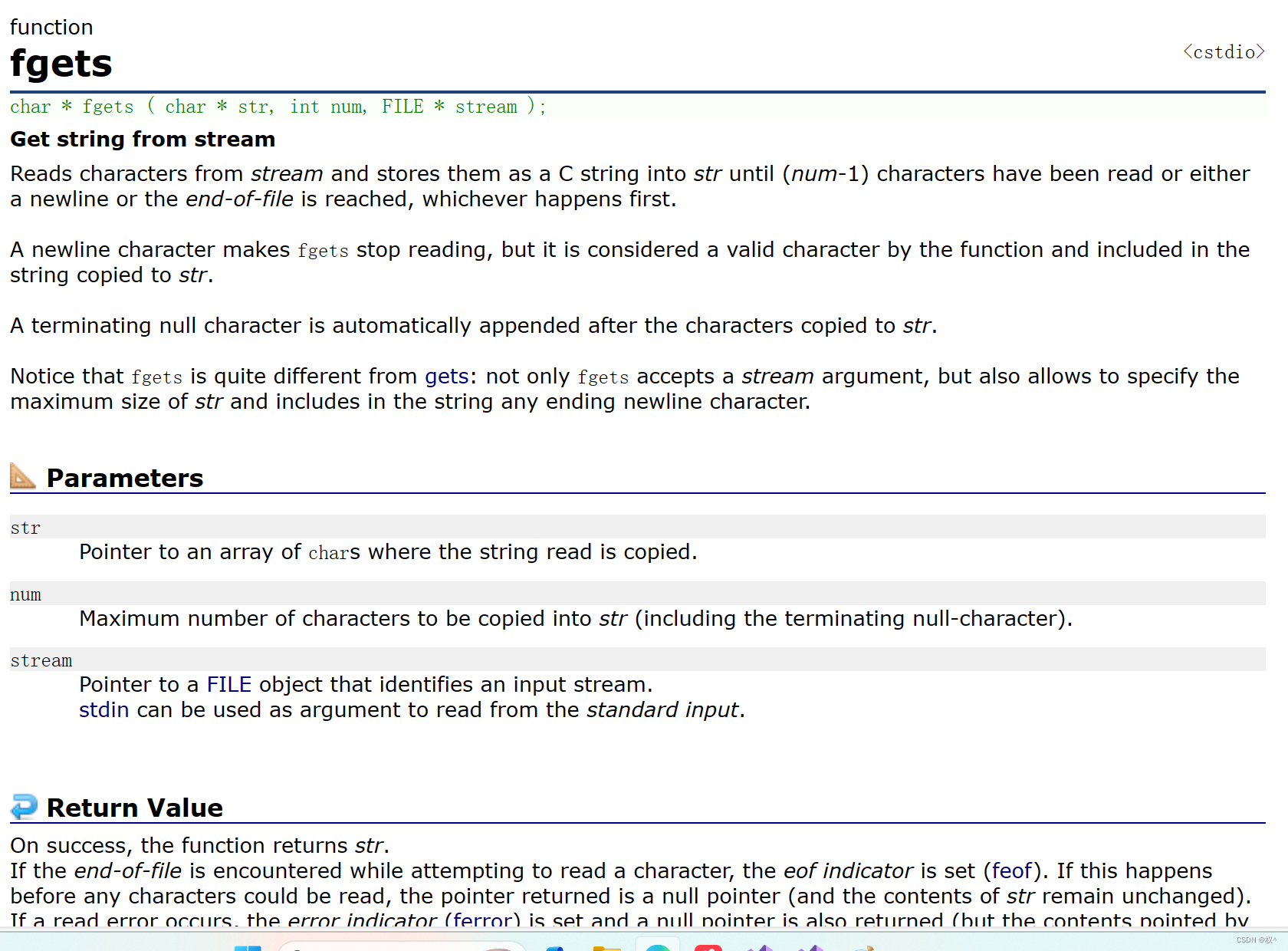Image resolution: width=1288 pixels, height=951 pixels.
Task: Click 'Pointer to an array of chars' description
Action: click(x=388, y=551)
